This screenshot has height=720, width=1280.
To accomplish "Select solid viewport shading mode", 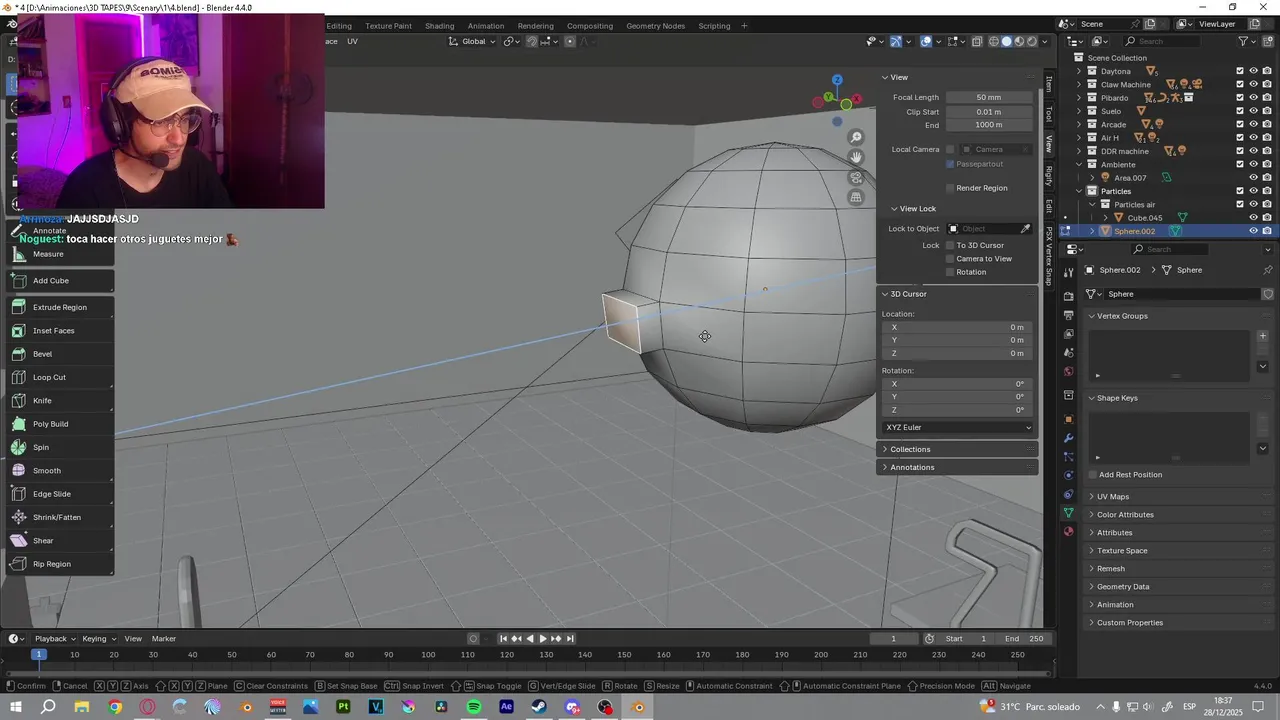I will (1007, 41).
